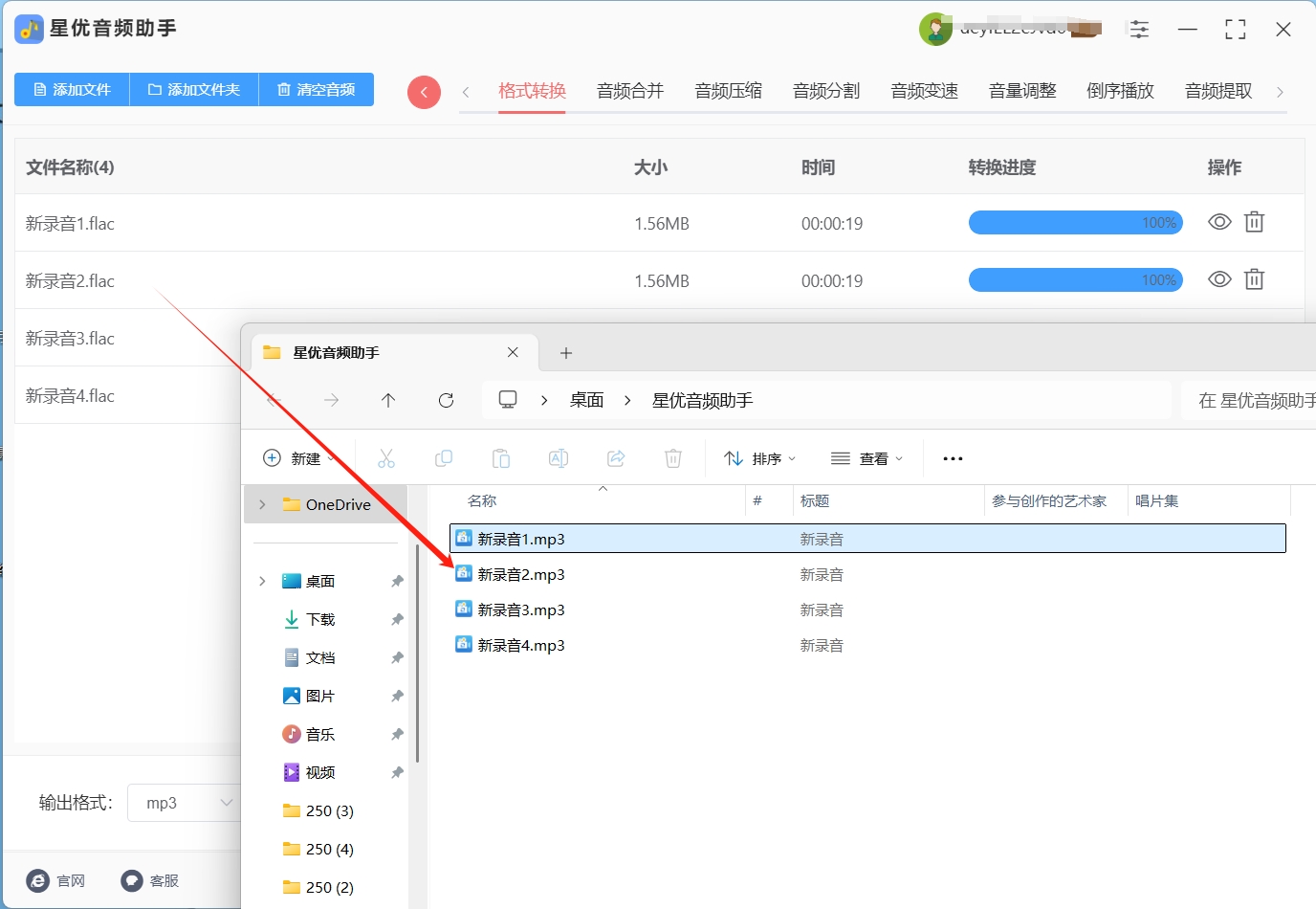
Task: Click the red round back arrow button
Action: pos(424,92)
